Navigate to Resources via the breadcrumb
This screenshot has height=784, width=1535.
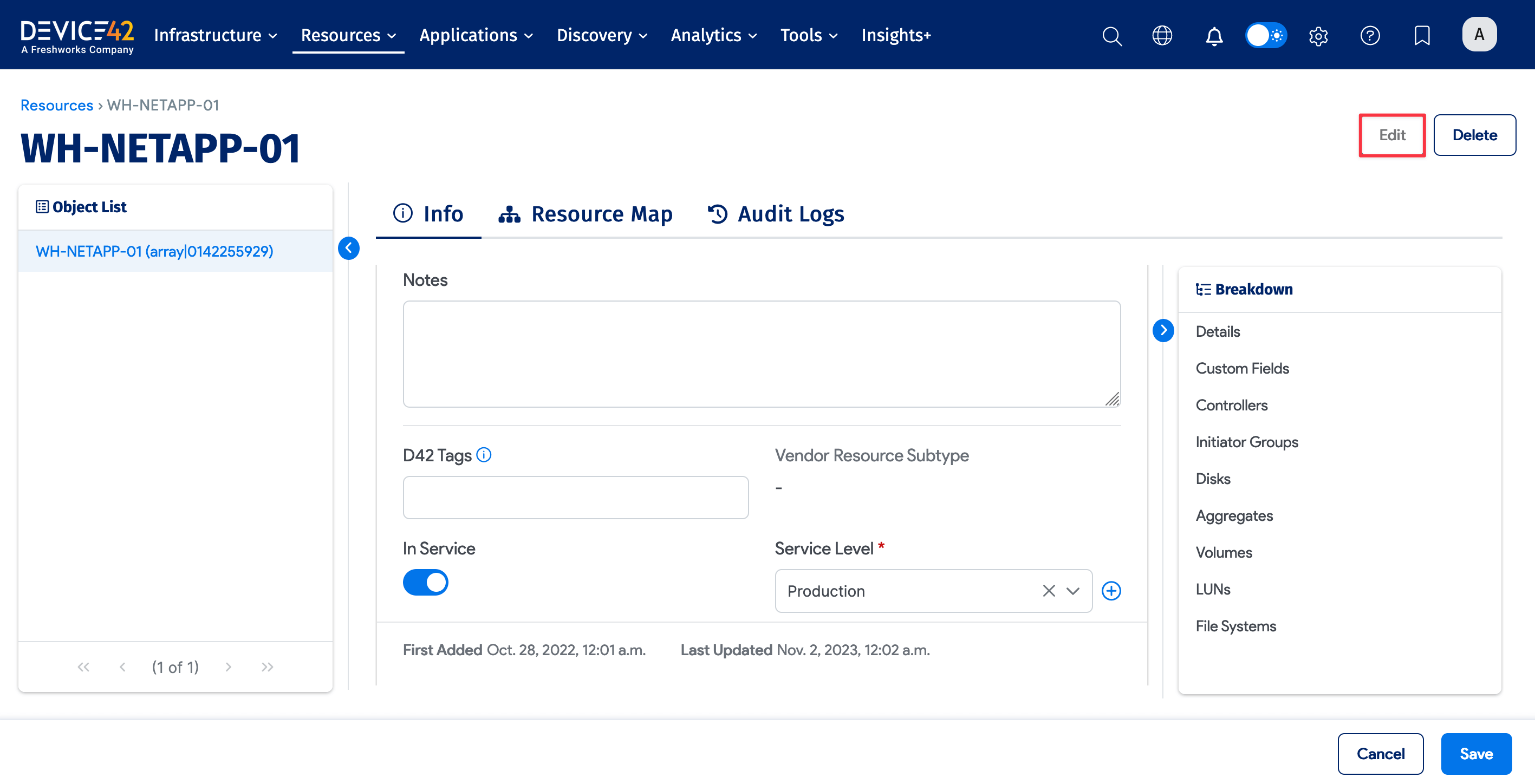click(x=56, y=105)
